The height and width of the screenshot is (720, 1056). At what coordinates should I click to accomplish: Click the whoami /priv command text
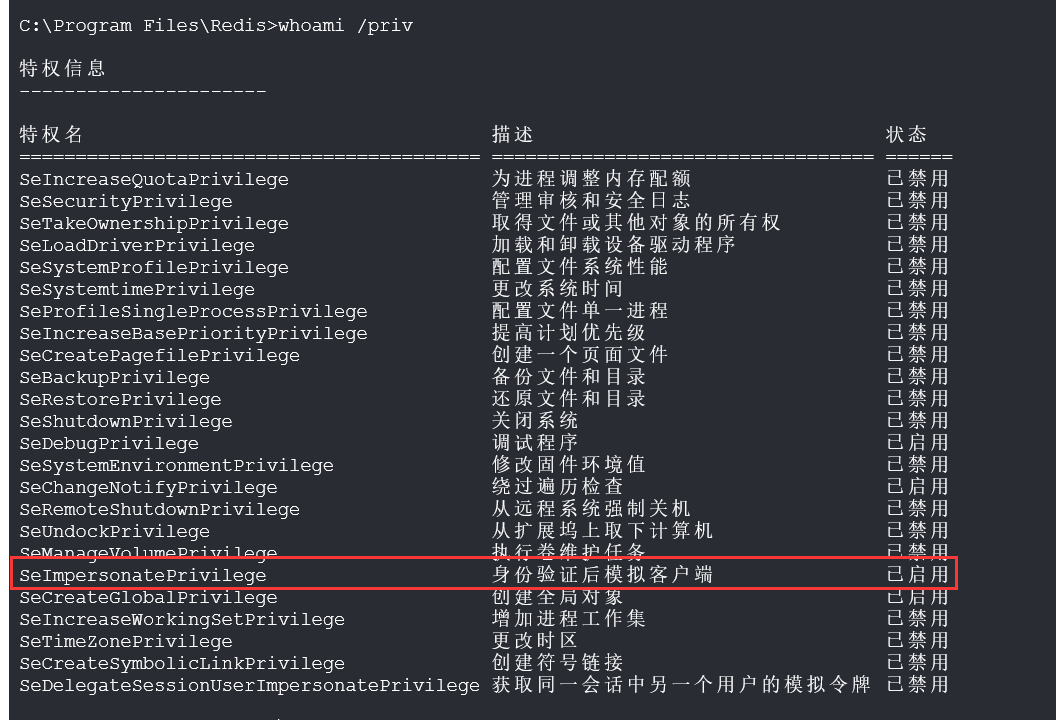pyautogui.click(x=343, y=26)
